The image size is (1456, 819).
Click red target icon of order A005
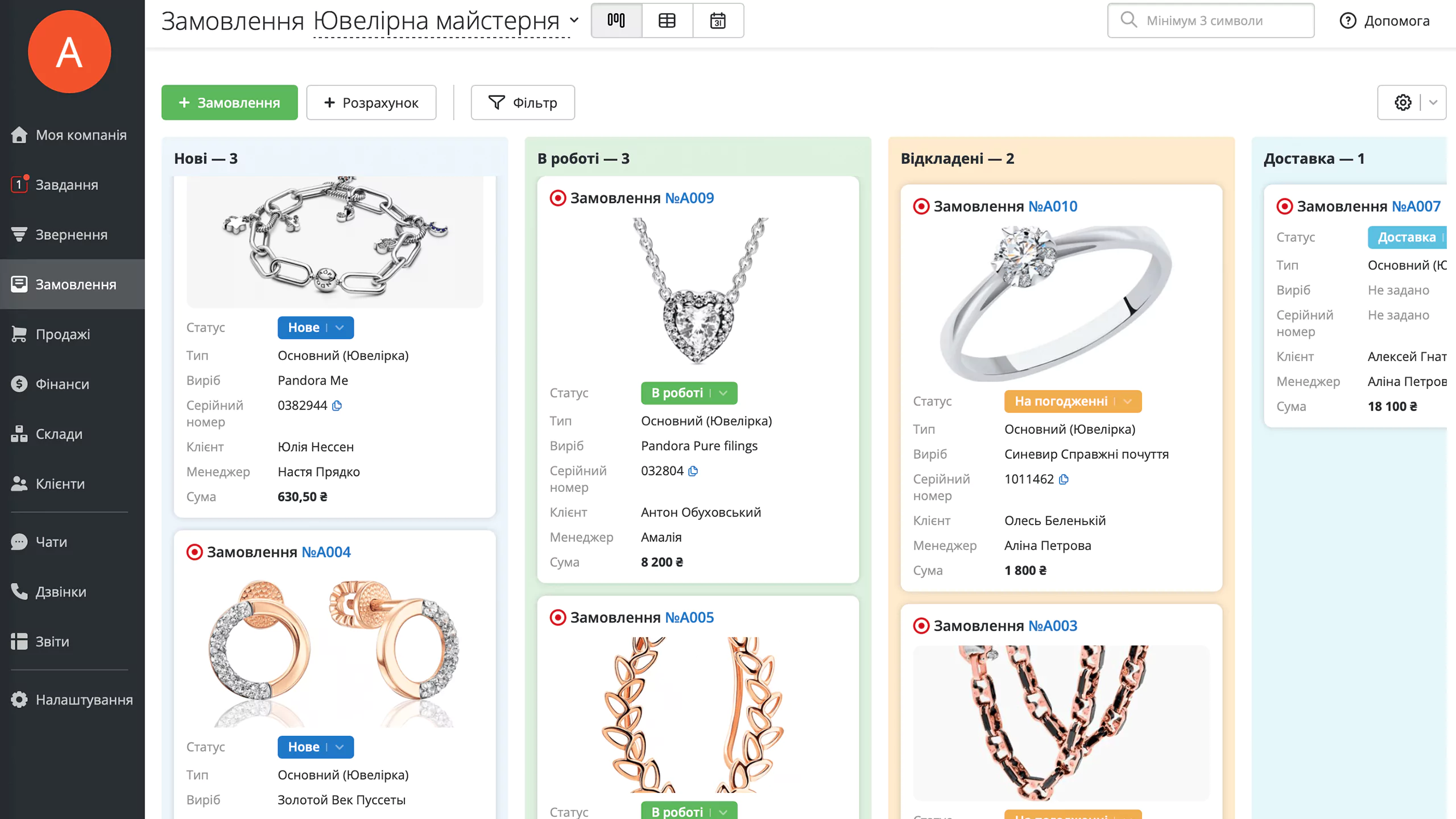coord(558,618)
